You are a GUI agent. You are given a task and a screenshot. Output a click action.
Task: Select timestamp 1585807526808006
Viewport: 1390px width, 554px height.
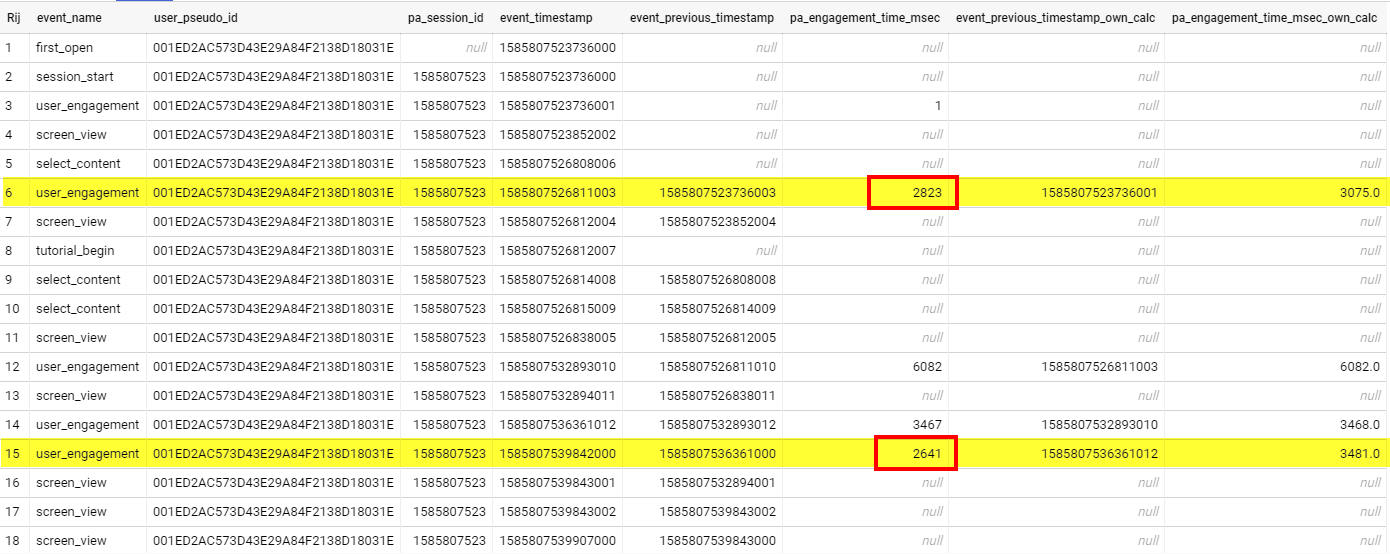point(558,164)
